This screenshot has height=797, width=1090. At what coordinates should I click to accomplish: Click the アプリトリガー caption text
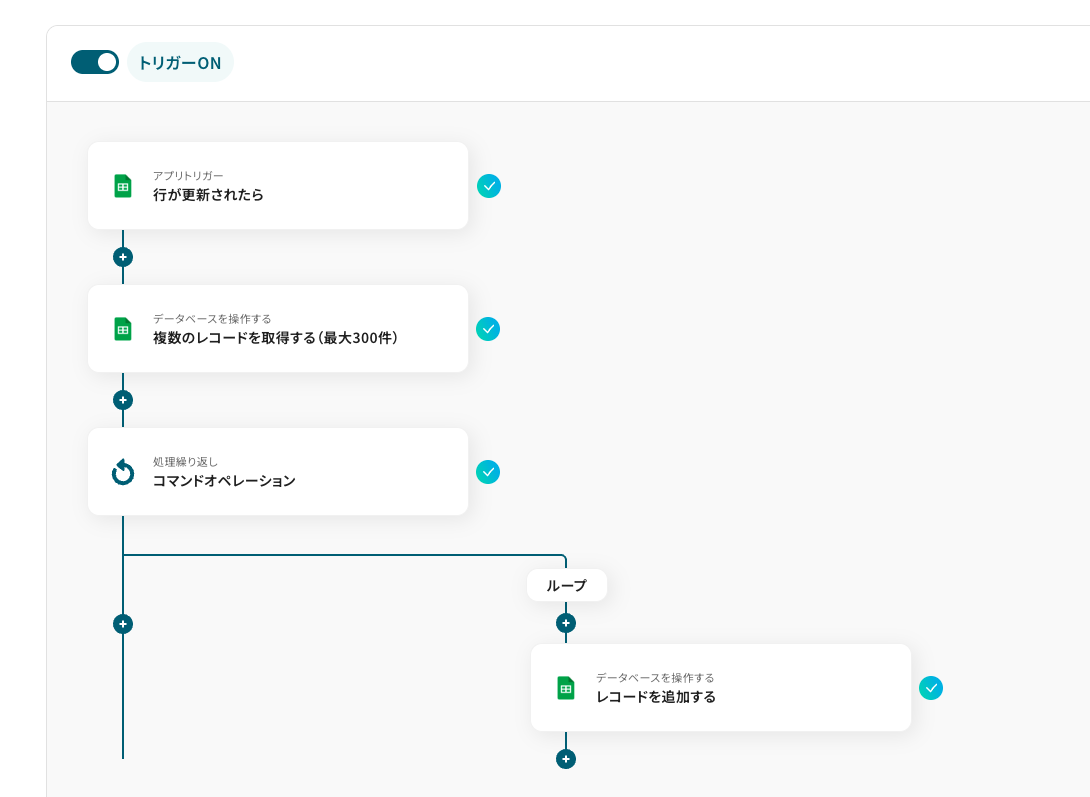point(188,176)
